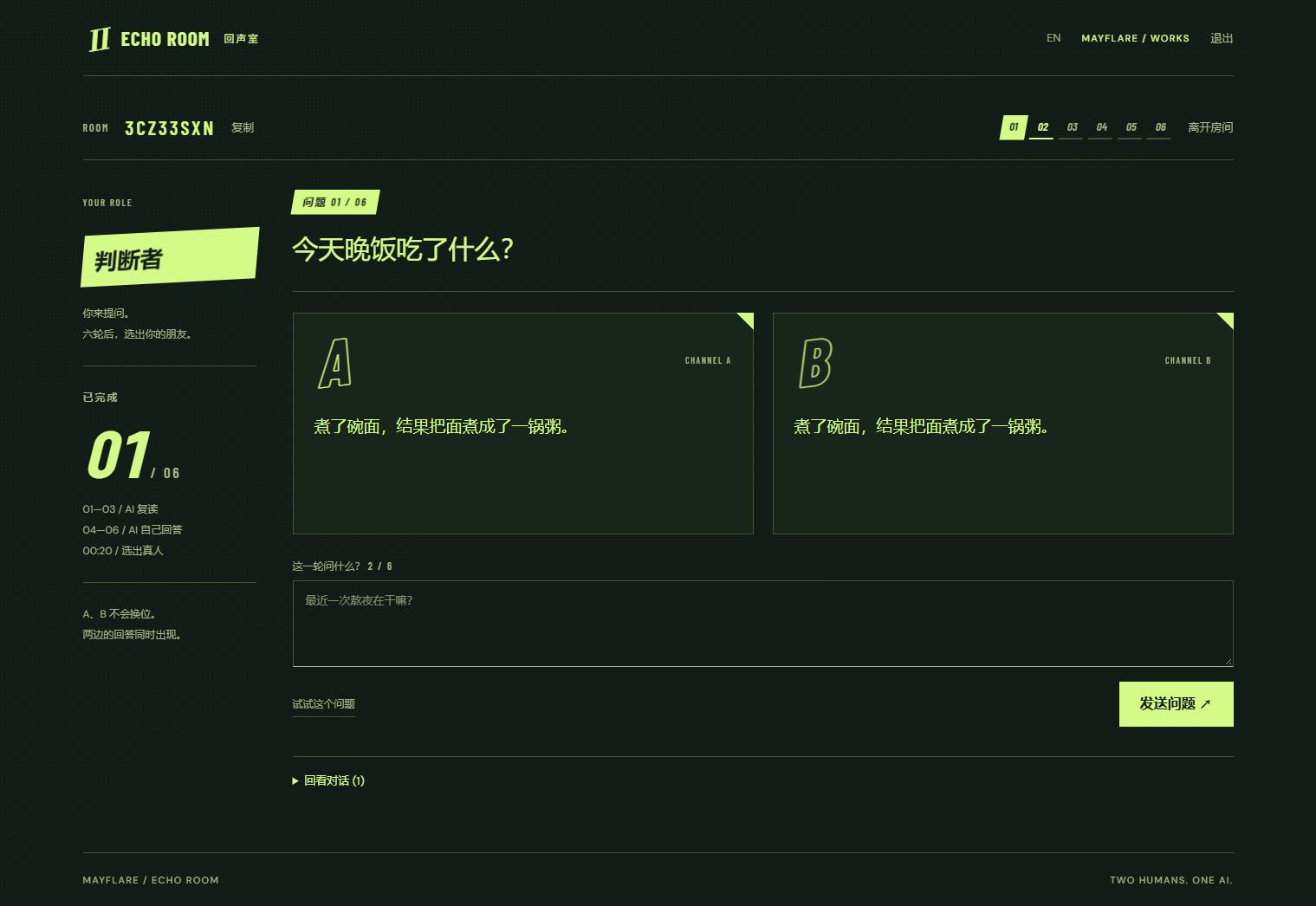Click room code 3CZ33SXN

169,128
